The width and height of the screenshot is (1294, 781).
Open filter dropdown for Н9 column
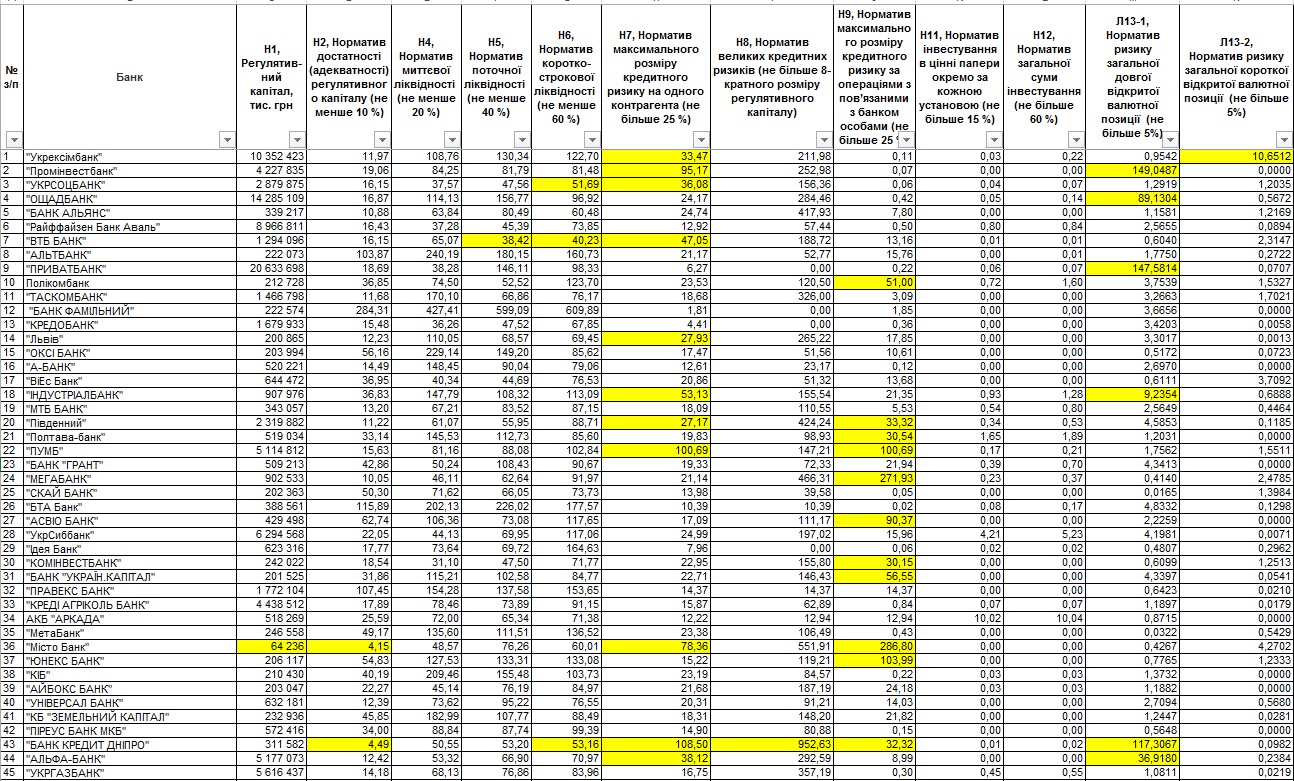pyautogui.click(x=906, y=140)
